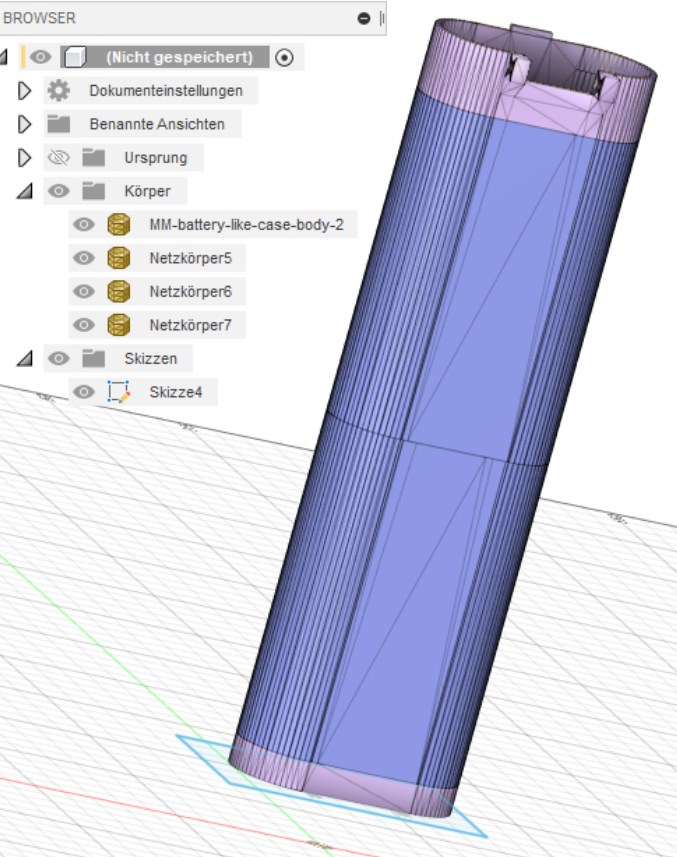The width and height of the screenshot is (677, 857).
Task: Hide Netzkörper5 mesh body
Action: (84, 258)
